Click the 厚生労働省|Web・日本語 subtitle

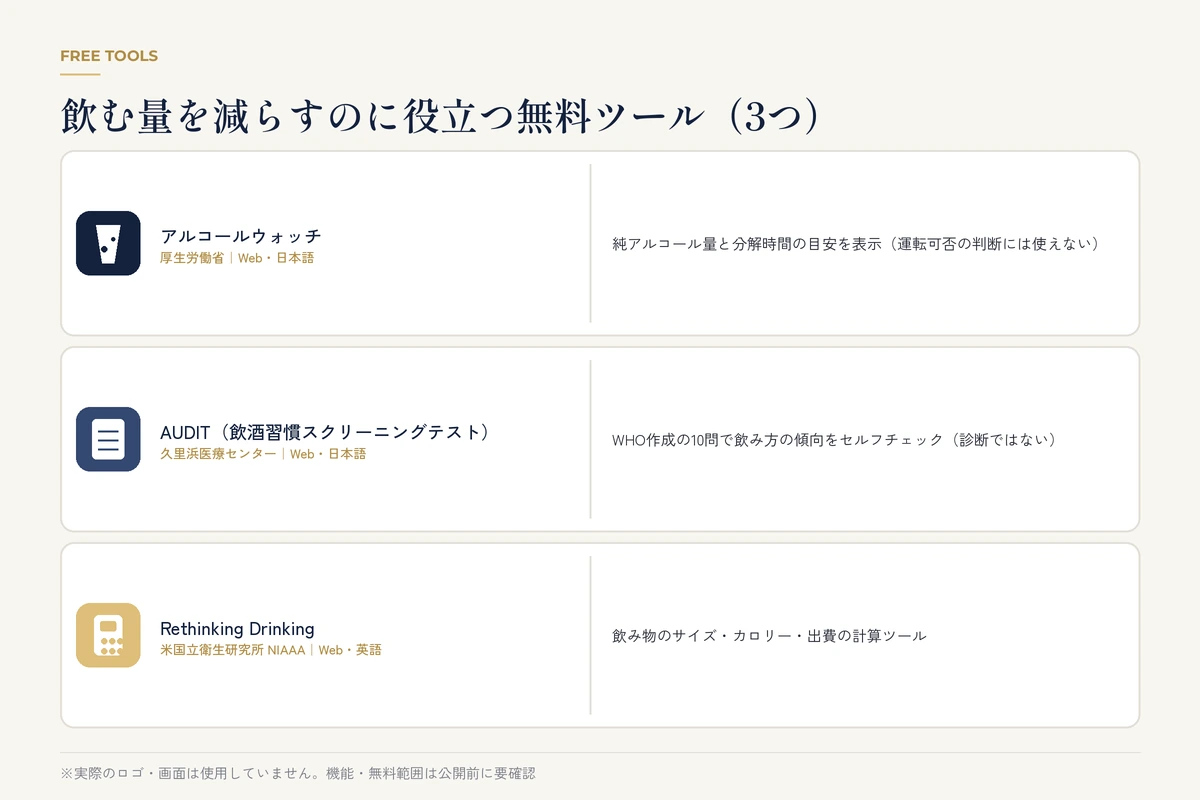click(x=237, y=258)
